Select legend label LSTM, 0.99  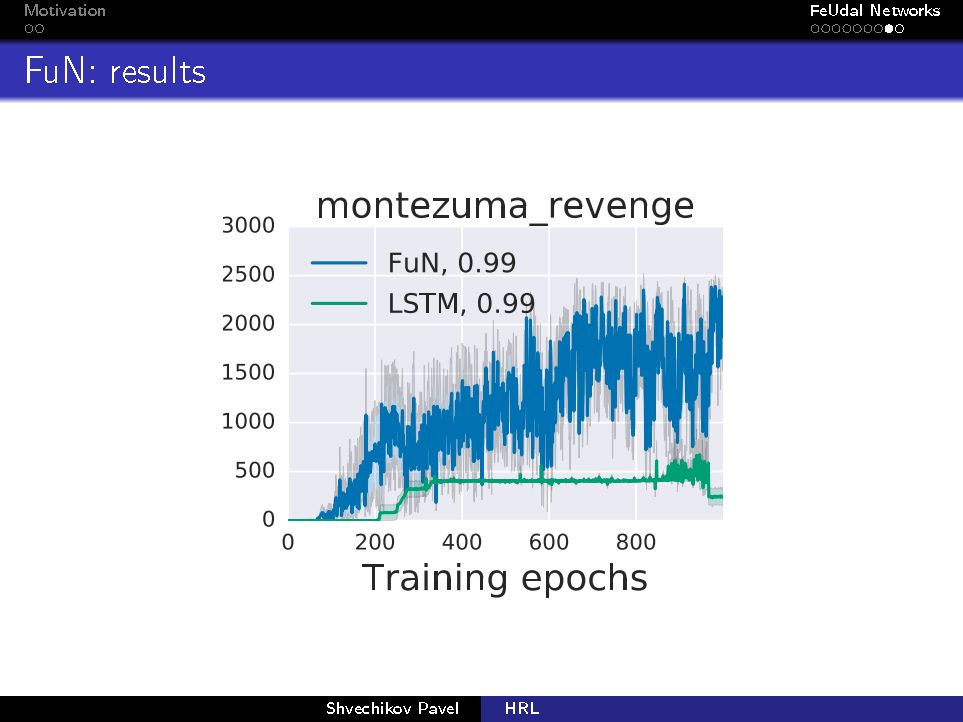pyautogui.click(x=461, y=303)
